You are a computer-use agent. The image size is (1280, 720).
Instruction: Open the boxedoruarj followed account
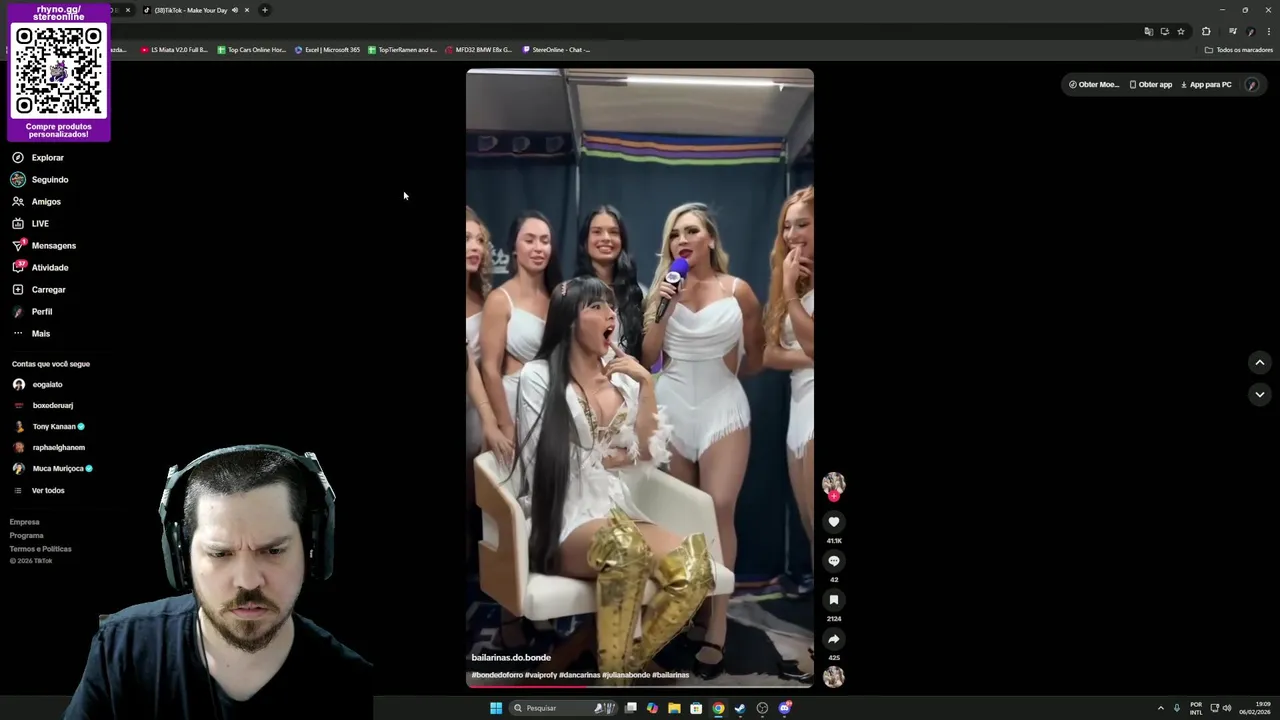coord(43,405)
